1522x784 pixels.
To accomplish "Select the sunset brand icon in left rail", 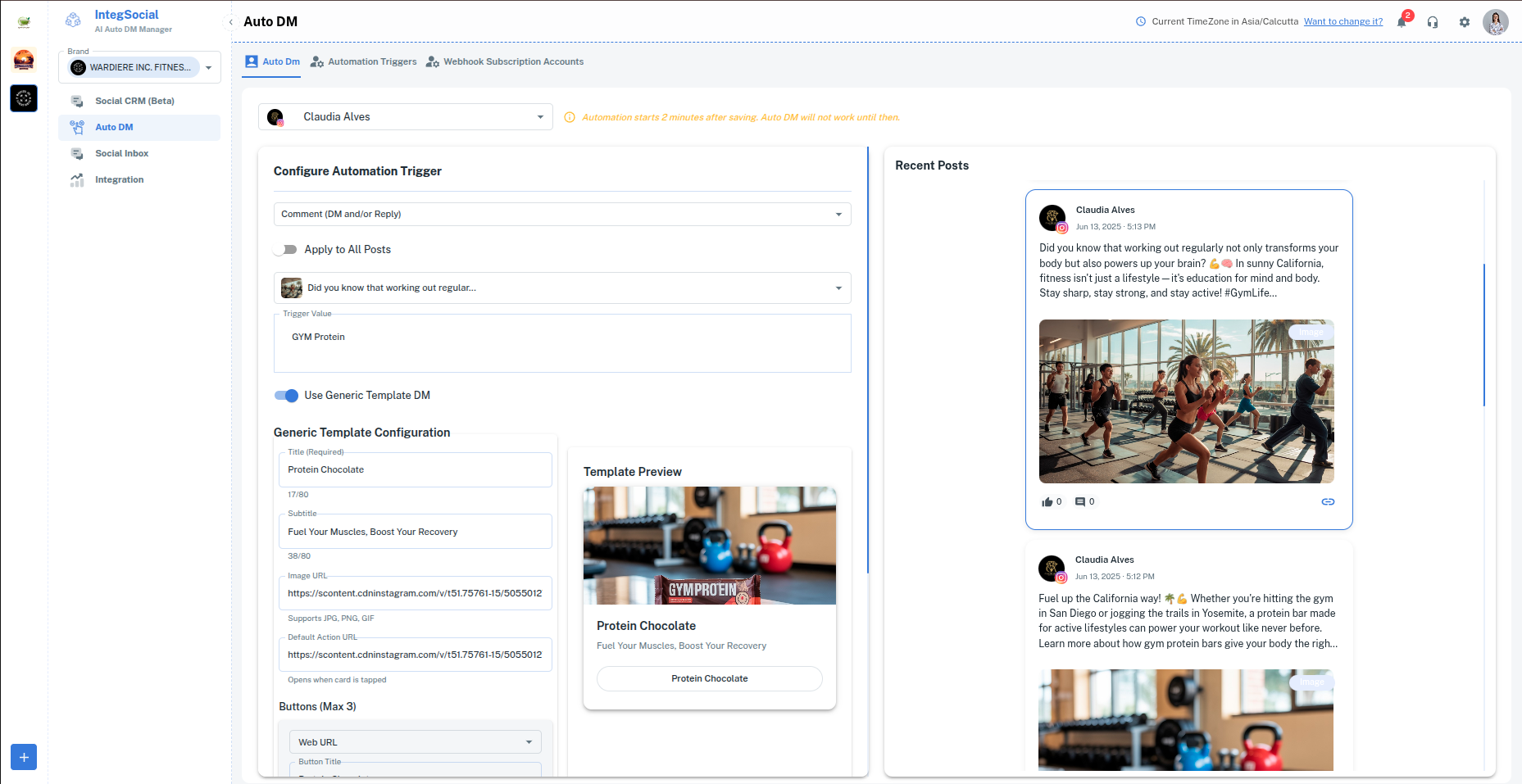I will [24, 60].
